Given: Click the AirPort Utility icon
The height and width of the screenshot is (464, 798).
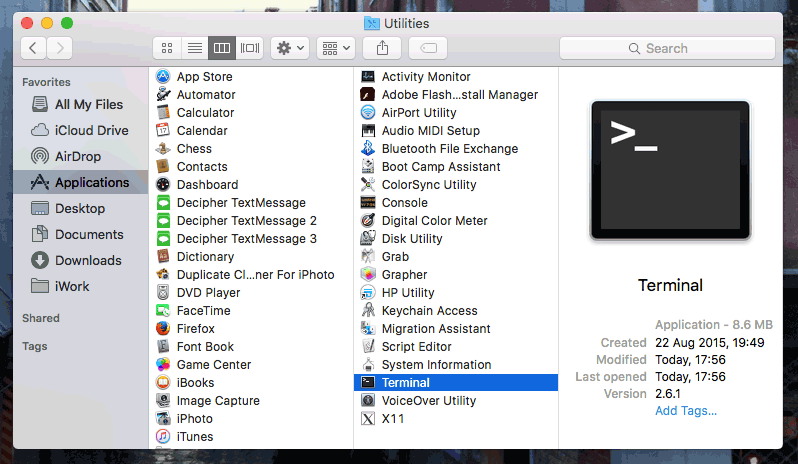Looking at the screenshot, I should point(367,112).
